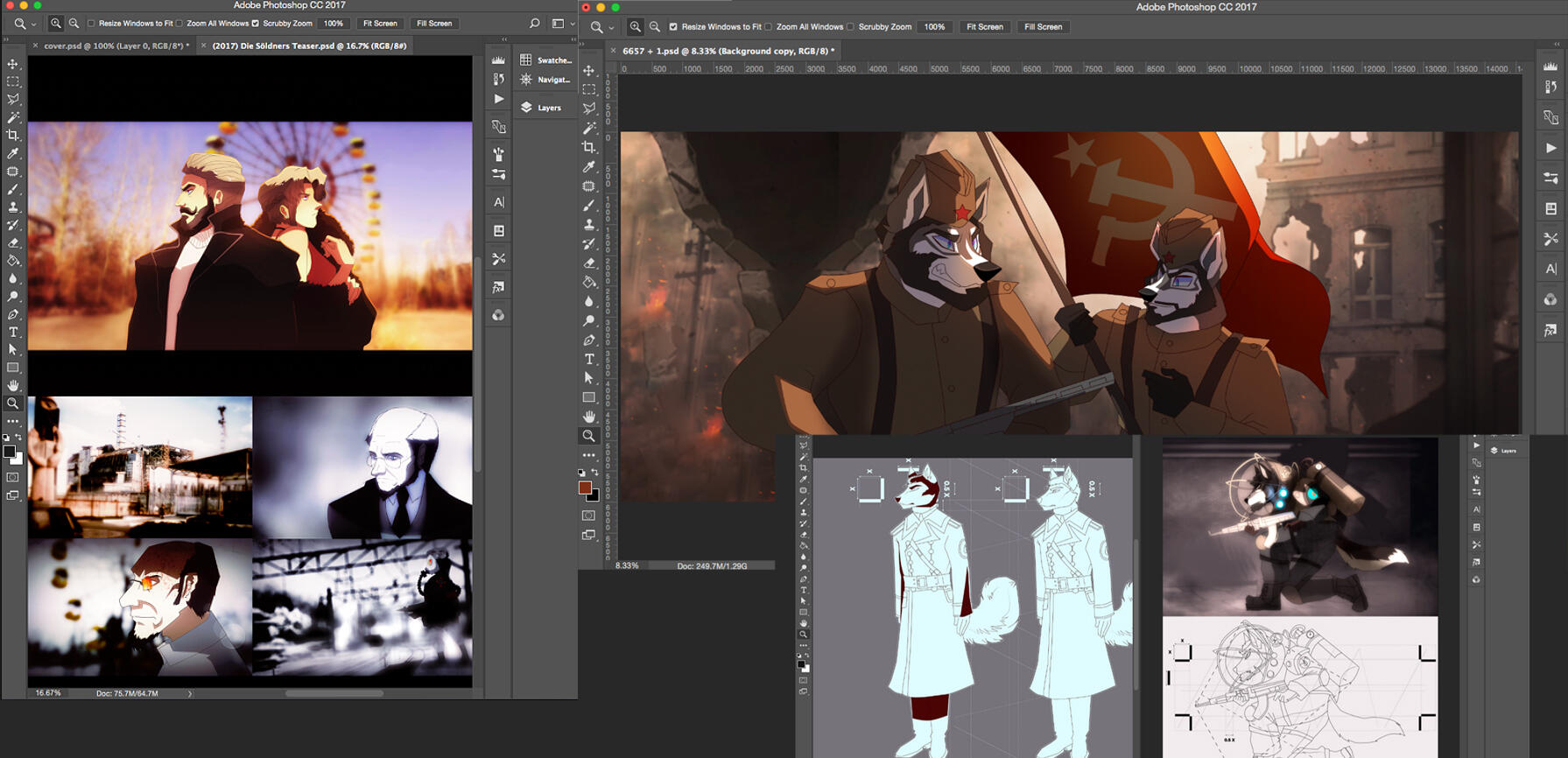Uncheck Scrubby Zoom in left window
Viewport: 1568px width, 758px height.
click(255, 24)
